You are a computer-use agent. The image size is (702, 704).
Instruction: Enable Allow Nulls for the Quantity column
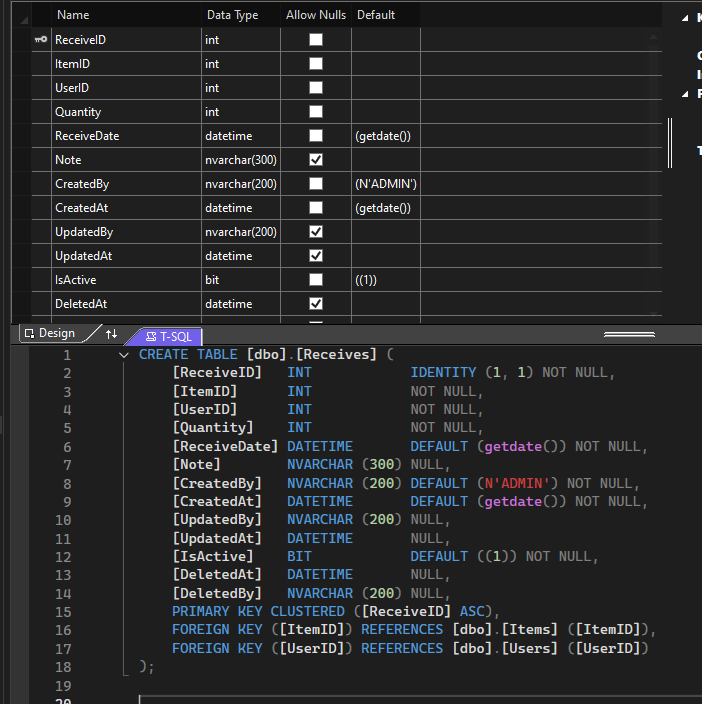tap(316, 112)
